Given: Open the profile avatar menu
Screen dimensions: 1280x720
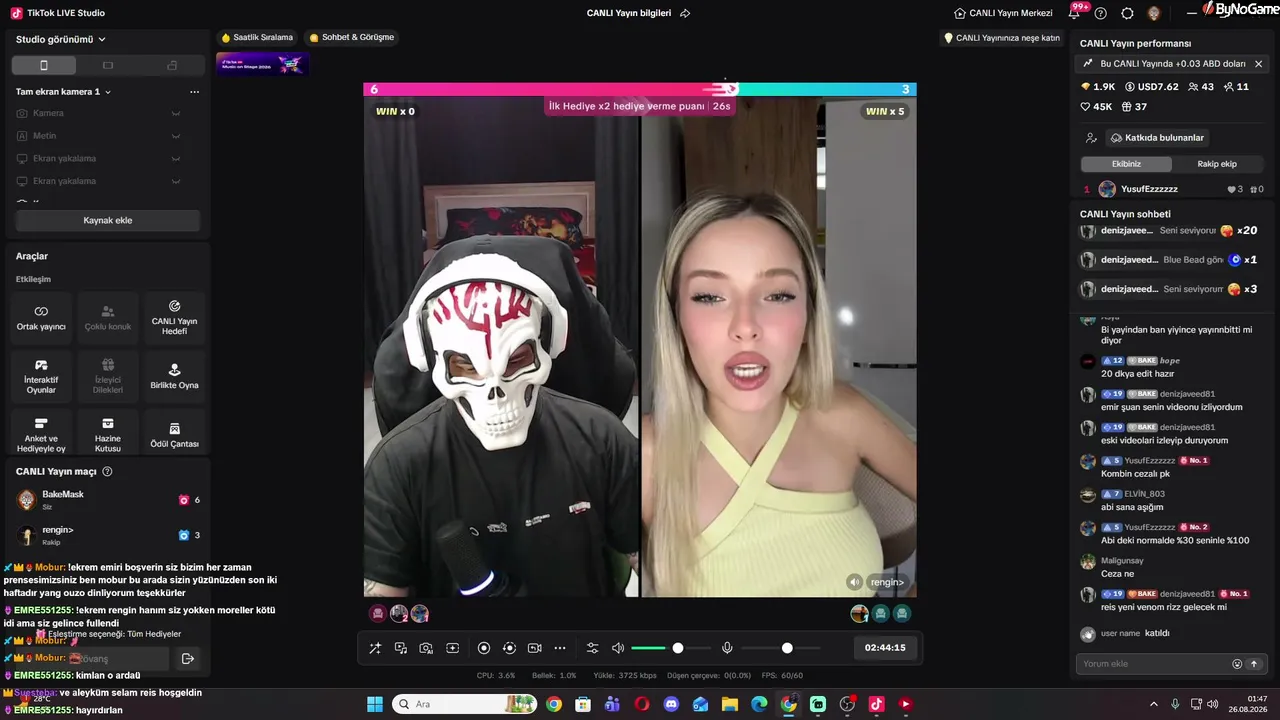Looking at the screenshot, I should [x=1154, y=13].
